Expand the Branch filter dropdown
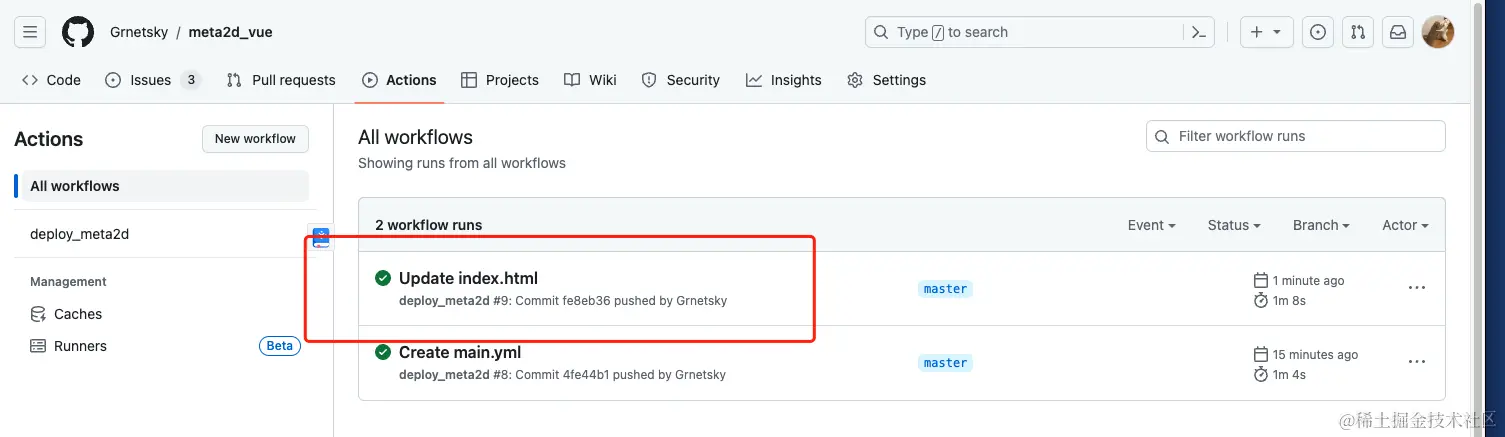This screenshot has width=1505, height=437. 1321,225
